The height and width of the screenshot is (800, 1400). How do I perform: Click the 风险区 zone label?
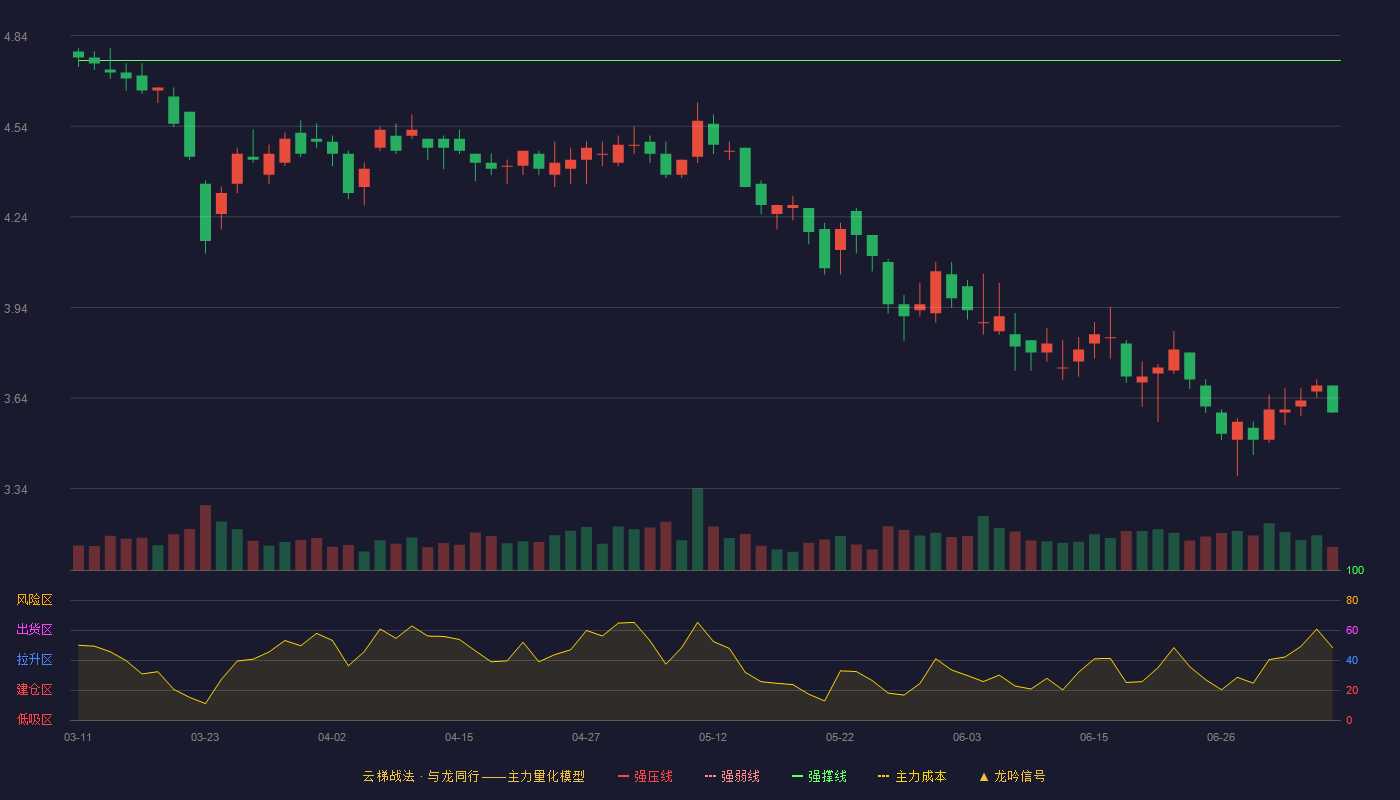coord(34,600)
